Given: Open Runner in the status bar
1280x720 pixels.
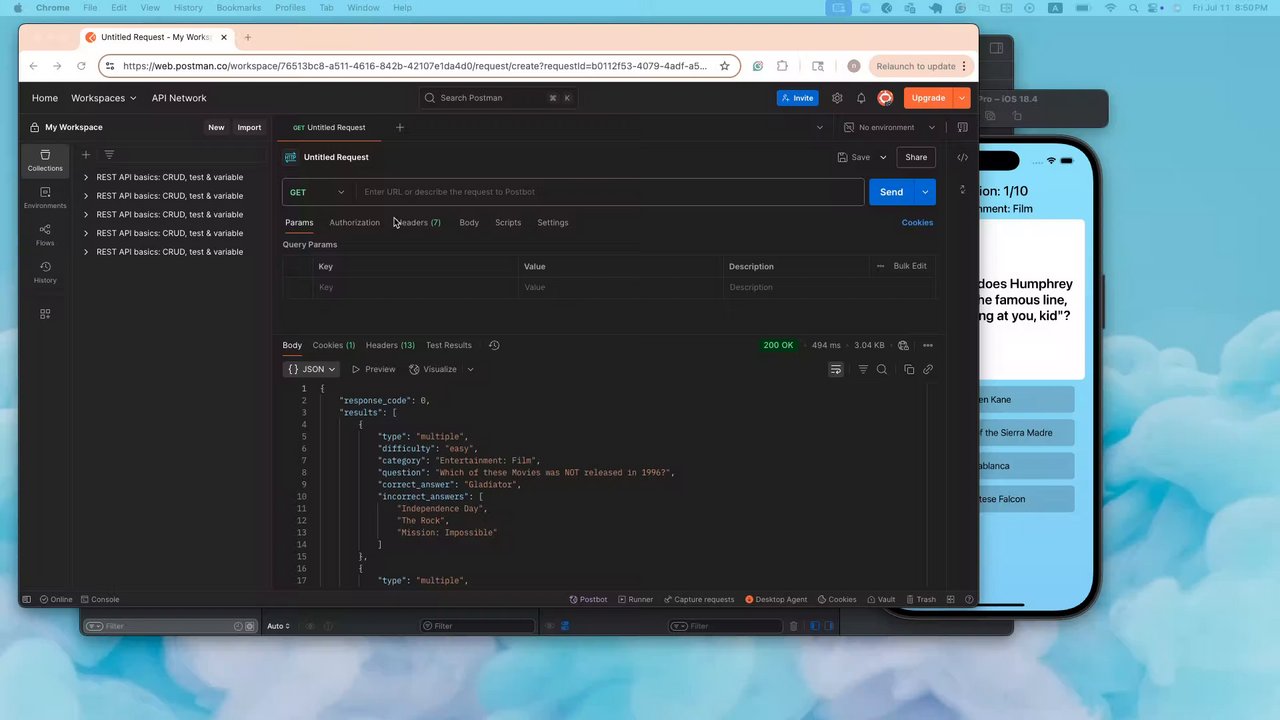Looking at the screenshot, I should (x=635, y=599).
